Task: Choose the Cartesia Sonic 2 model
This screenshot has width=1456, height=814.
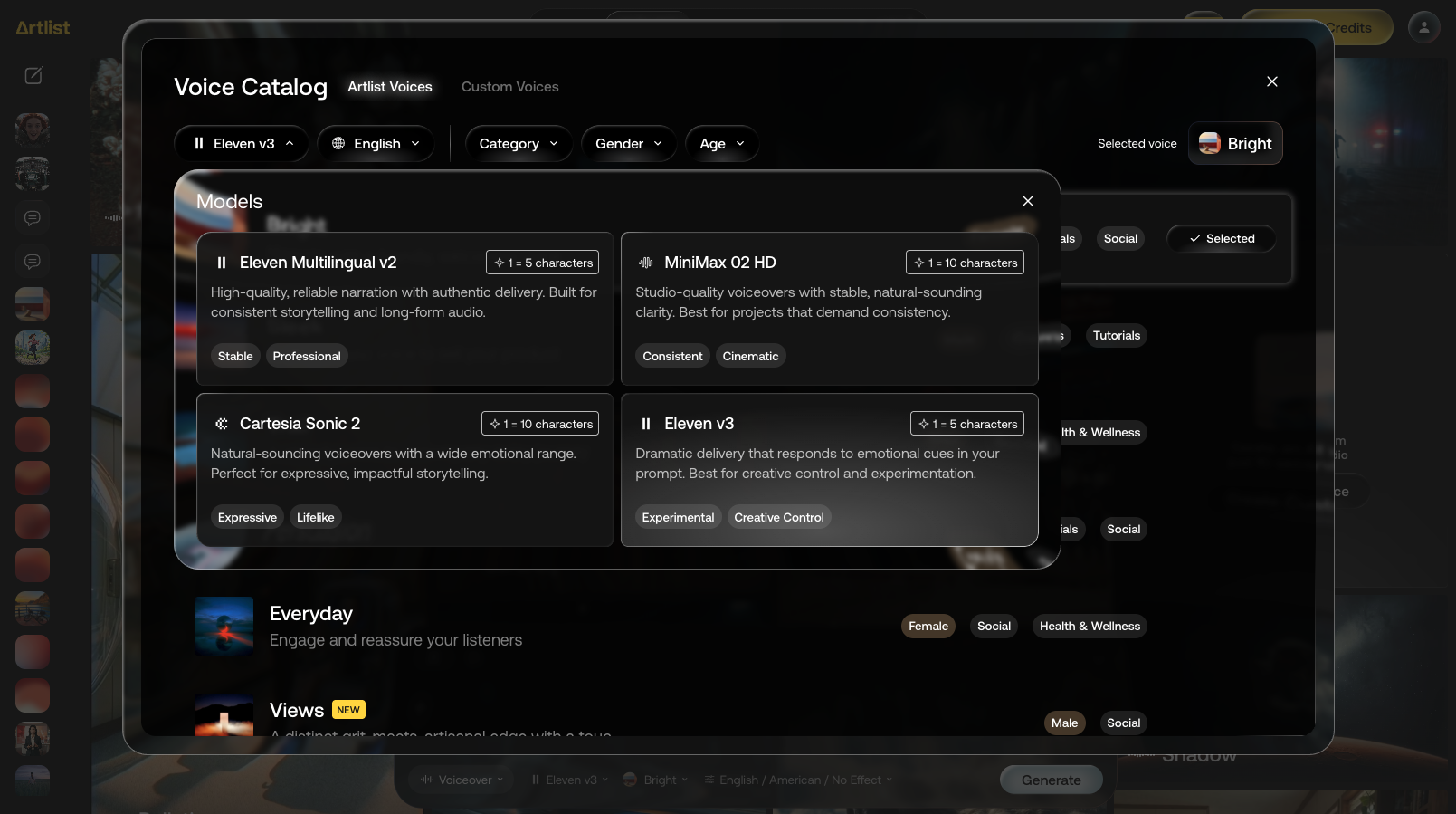Action: coord(404,470)
